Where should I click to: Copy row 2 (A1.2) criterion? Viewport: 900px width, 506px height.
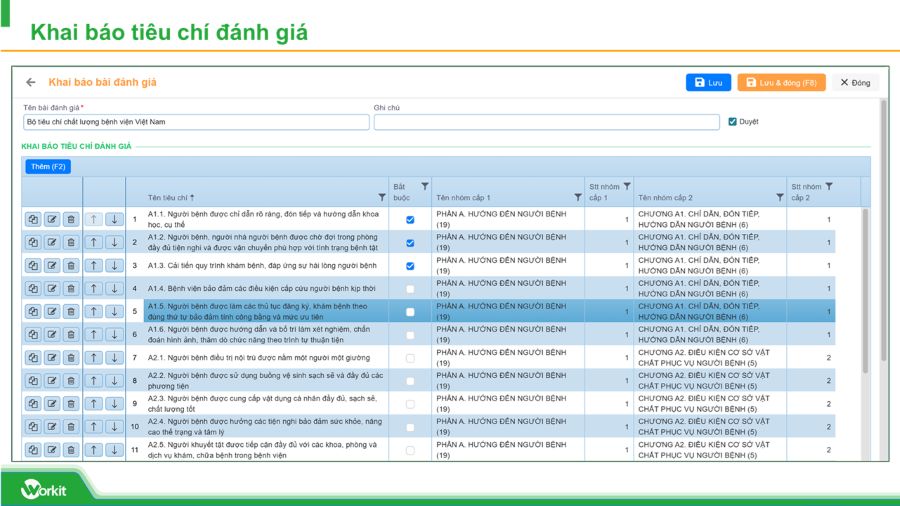(33, 242)
